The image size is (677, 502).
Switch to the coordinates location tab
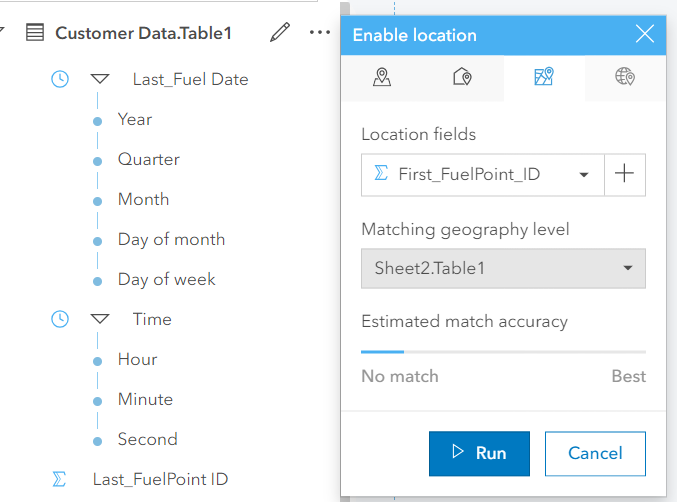(381, 77)
